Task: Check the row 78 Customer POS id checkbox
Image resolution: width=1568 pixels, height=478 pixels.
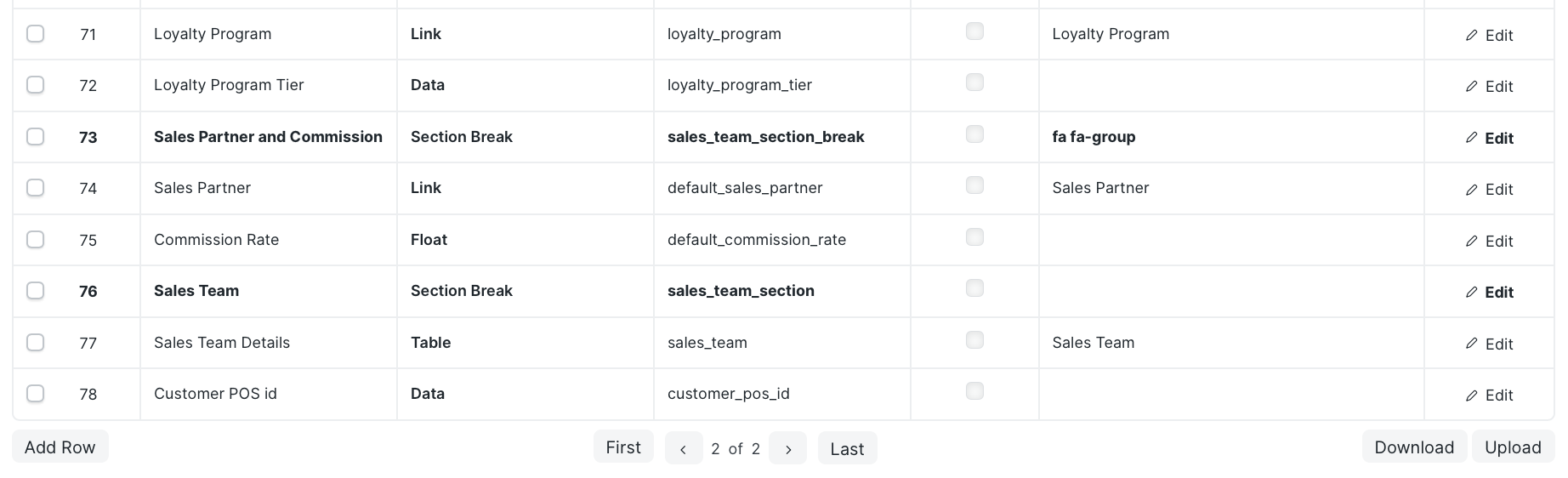Action: pyautogui.click(x=35, y=393)
